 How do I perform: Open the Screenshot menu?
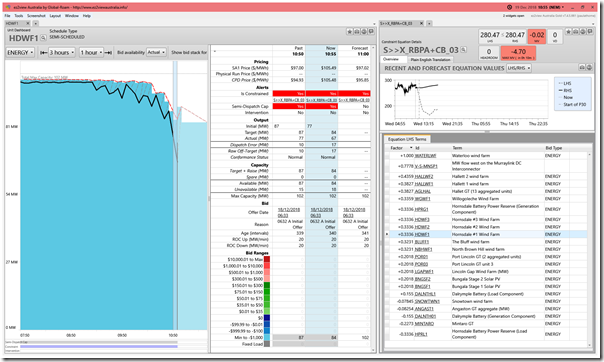pos(36,16)
